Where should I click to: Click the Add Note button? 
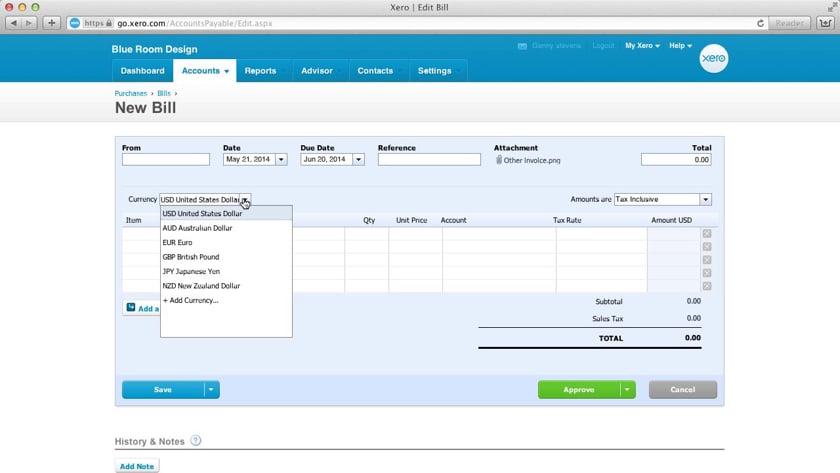coord(137,466)
